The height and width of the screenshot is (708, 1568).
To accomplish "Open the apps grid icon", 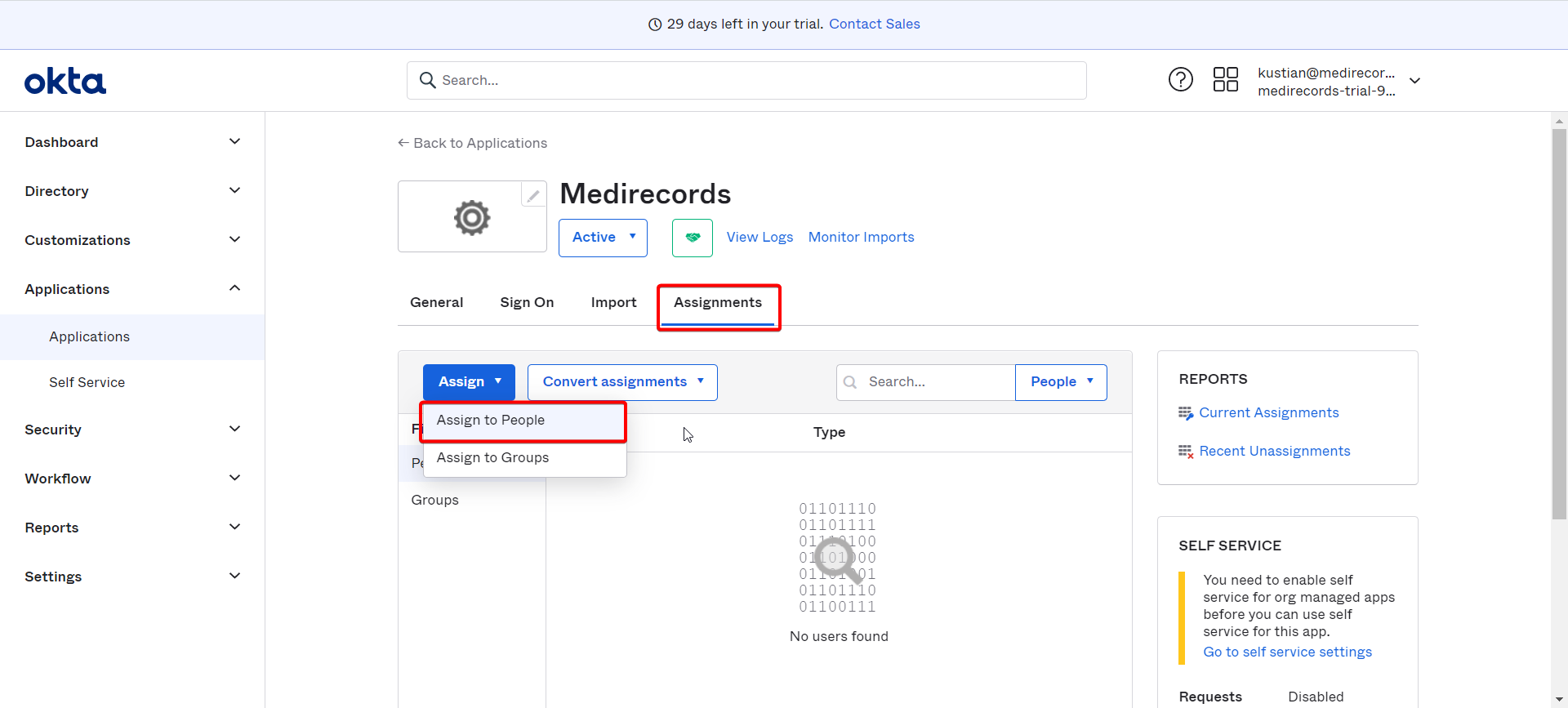I will [x=1225, y=79].
